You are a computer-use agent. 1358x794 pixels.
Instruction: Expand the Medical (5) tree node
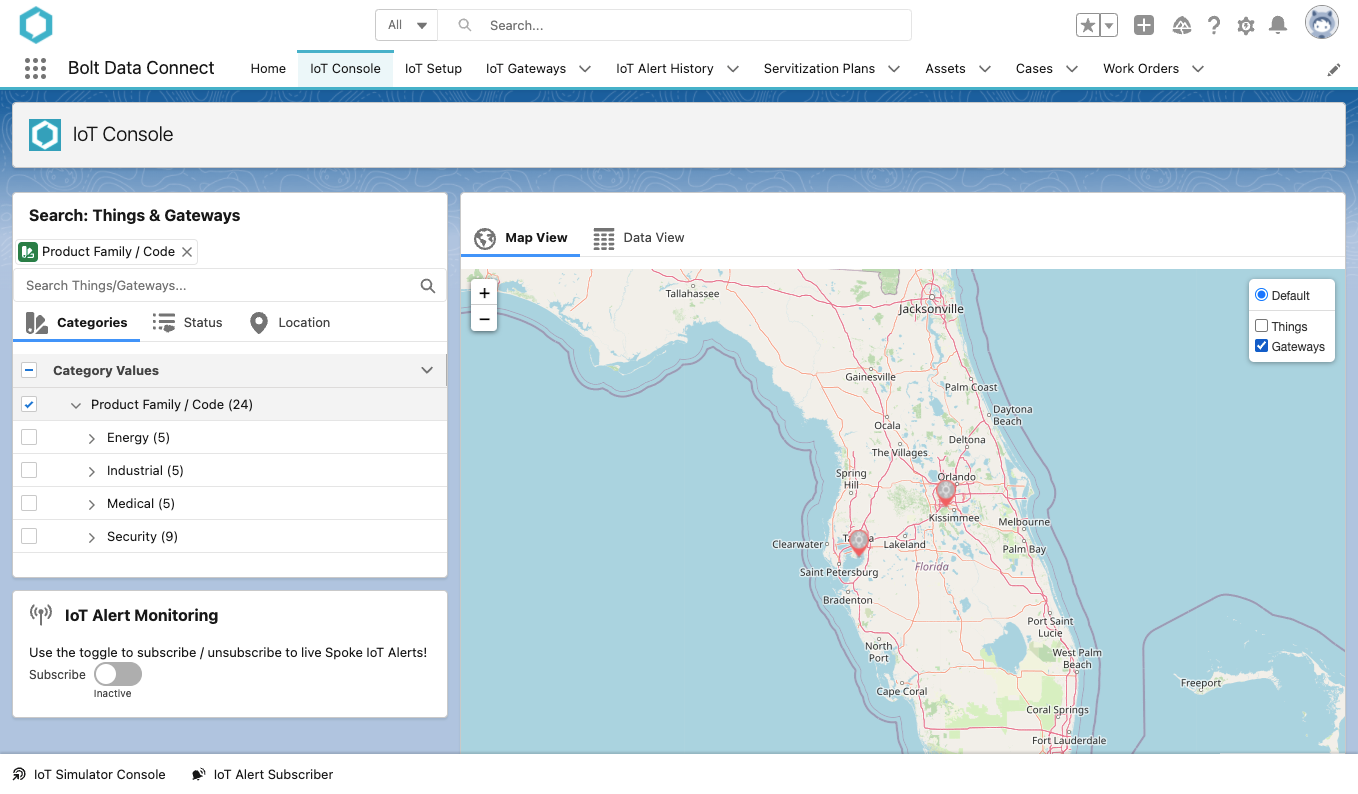[92, 504]
